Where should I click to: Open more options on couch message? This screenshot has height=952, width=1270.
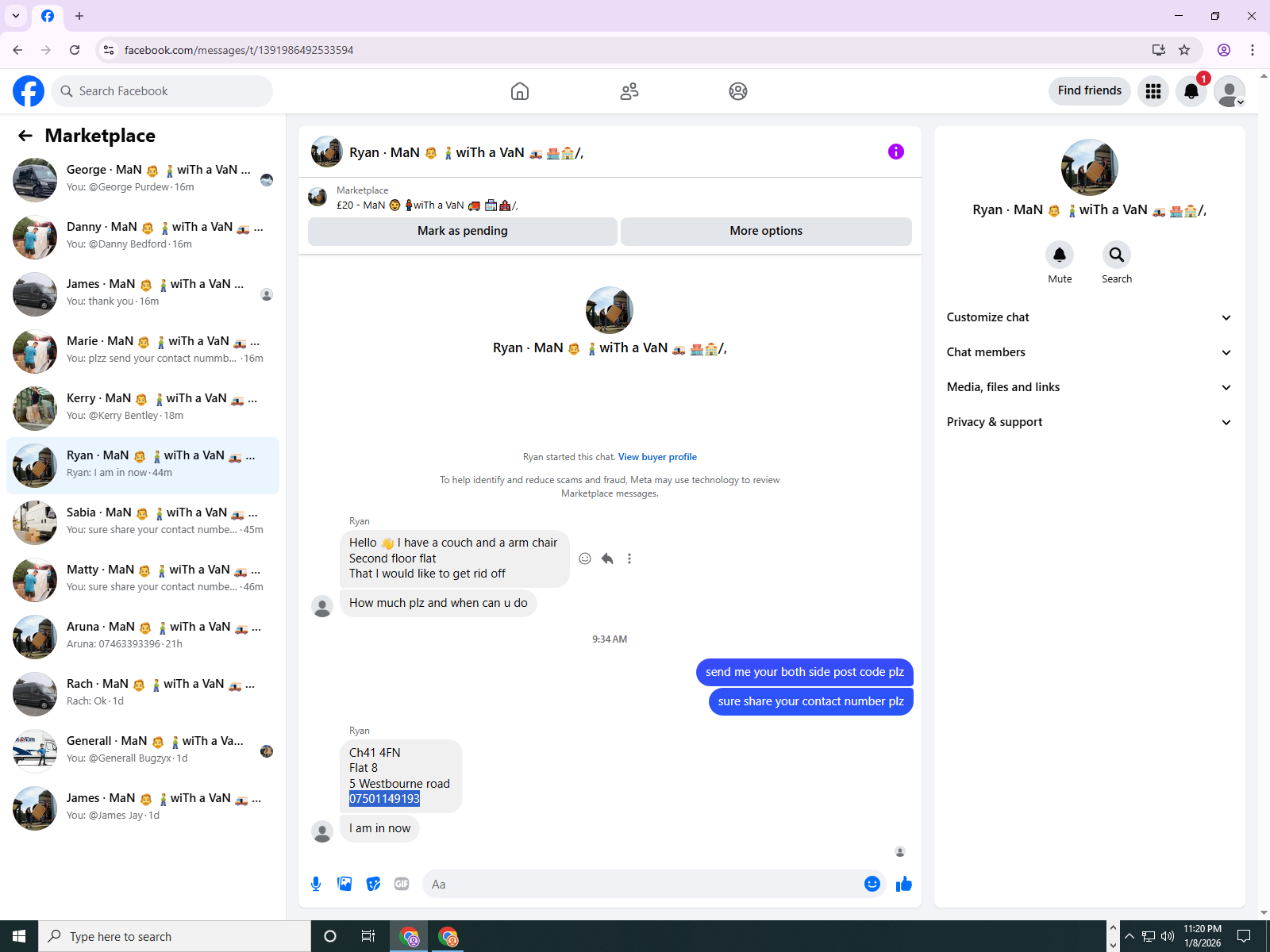click(629, 559)
